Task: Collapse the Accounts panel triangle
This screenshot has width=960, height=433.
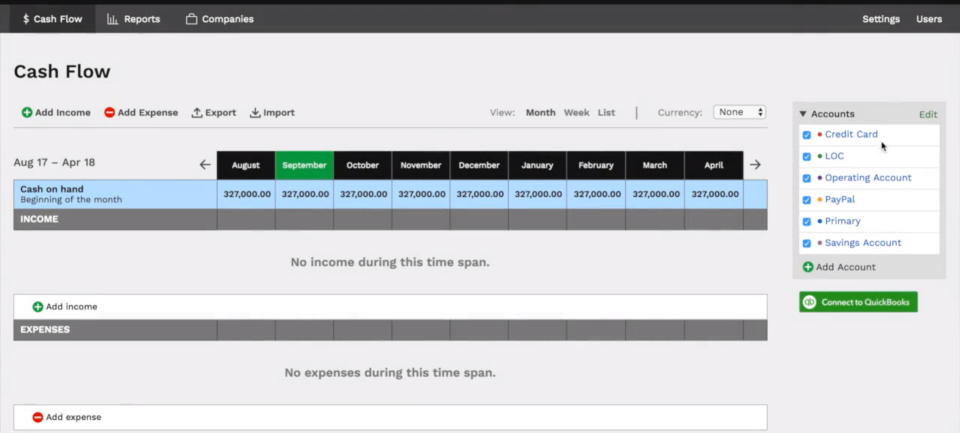Action: 803,114
